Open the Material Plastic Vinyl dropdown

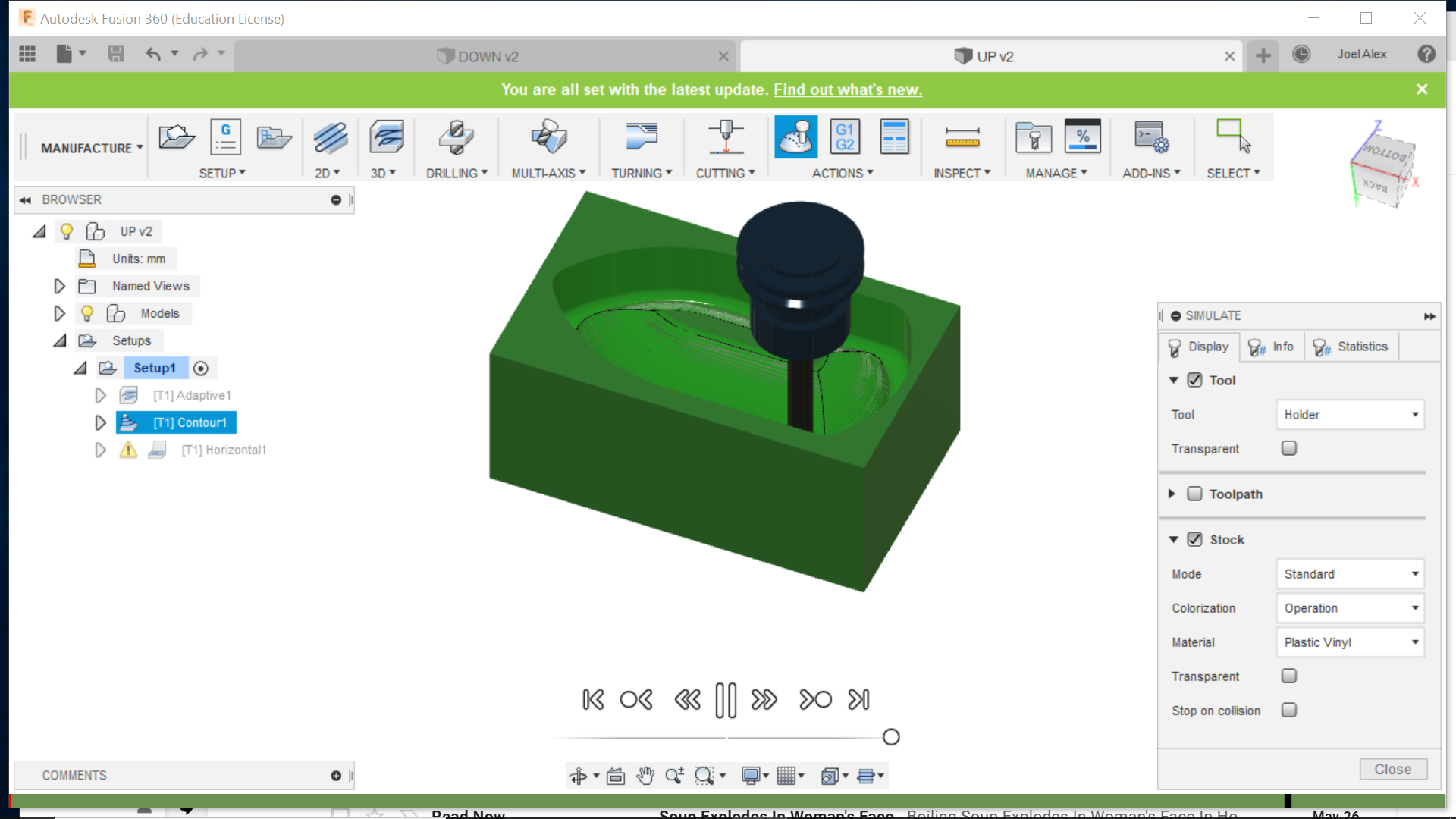(1350, 642)
